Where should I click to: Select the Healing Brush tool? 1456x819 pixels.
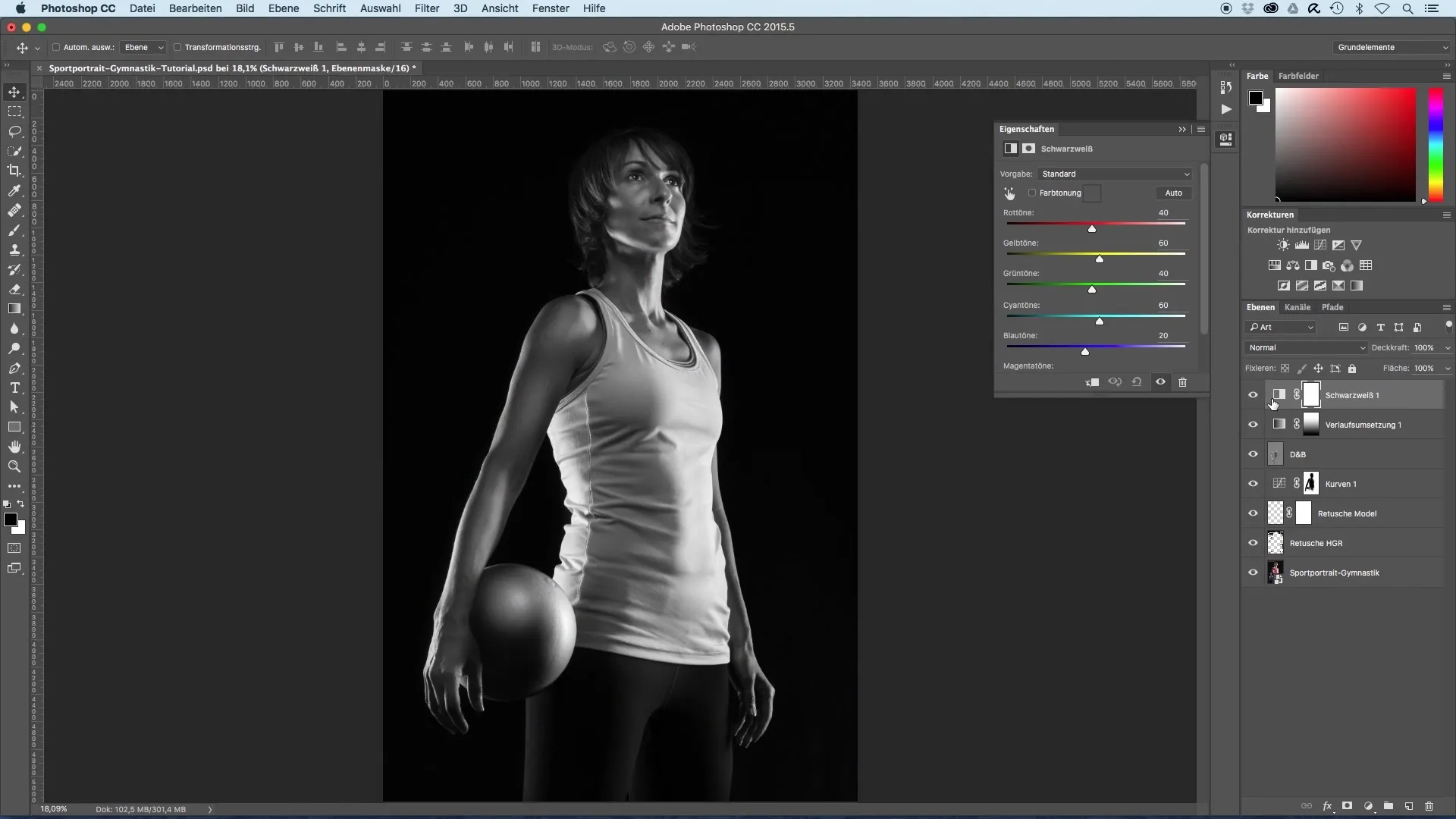coord(14,210)
